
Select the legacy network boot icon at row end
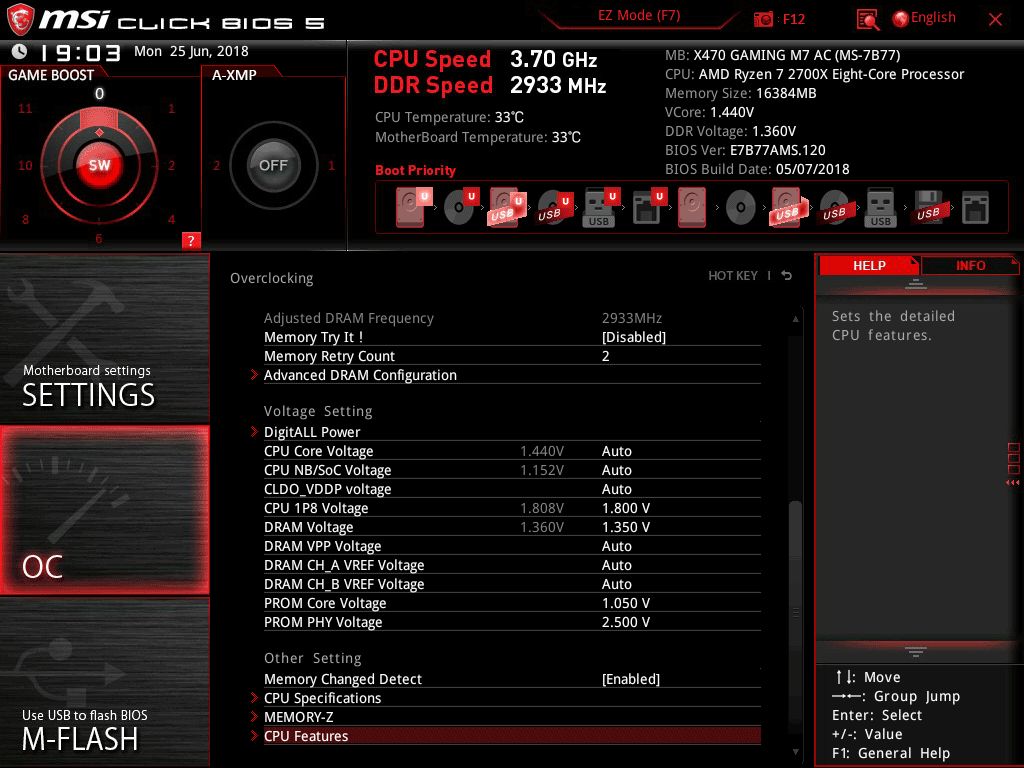pyautogui.click(x=975, y=208)
